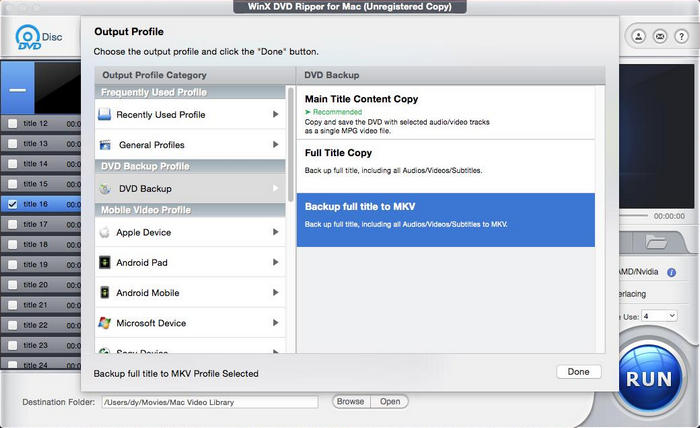Click the black video thumbnail in title list
This screenshot has width=700, height=428.
coord(58,88)
